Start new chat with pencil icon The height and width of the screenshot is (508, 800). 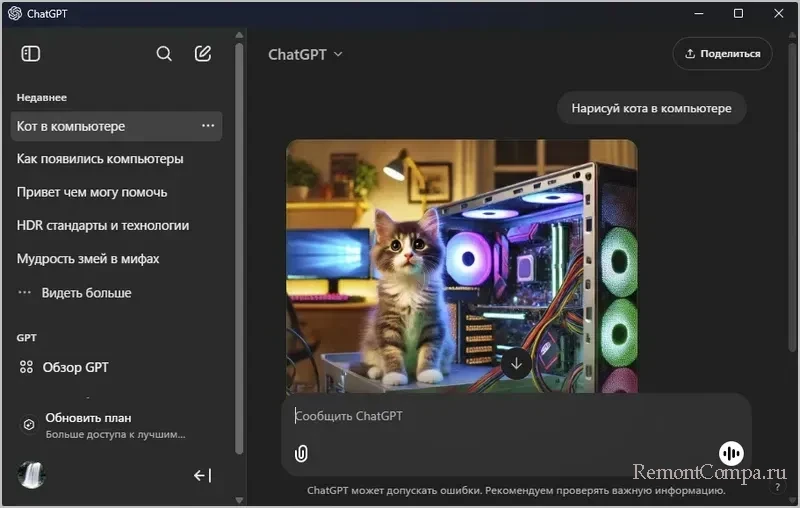(x=203, y=54)
